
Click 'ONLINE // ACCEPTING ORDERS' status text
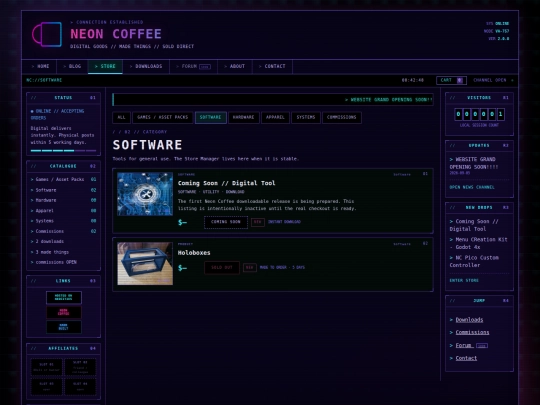click(x=57, y=114)
